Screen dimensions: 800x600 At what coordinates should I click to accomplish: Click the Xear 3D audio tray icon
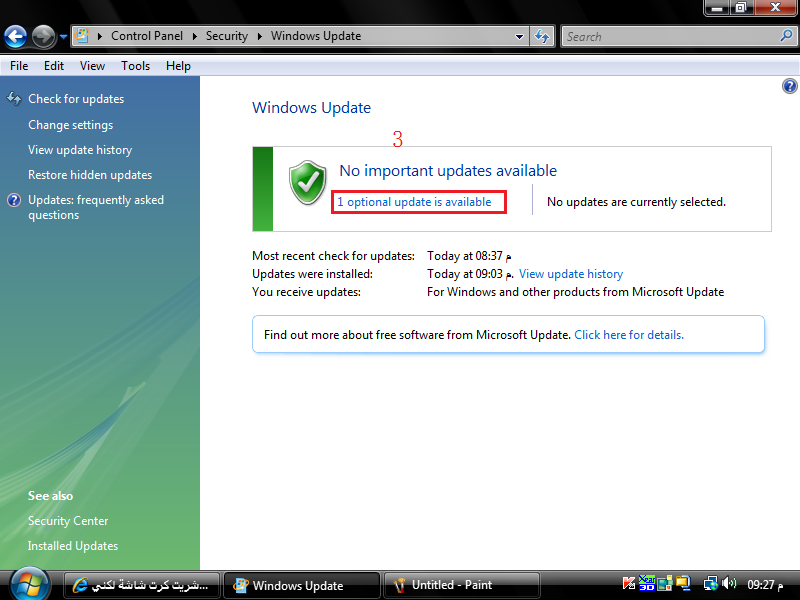point(646,583)
